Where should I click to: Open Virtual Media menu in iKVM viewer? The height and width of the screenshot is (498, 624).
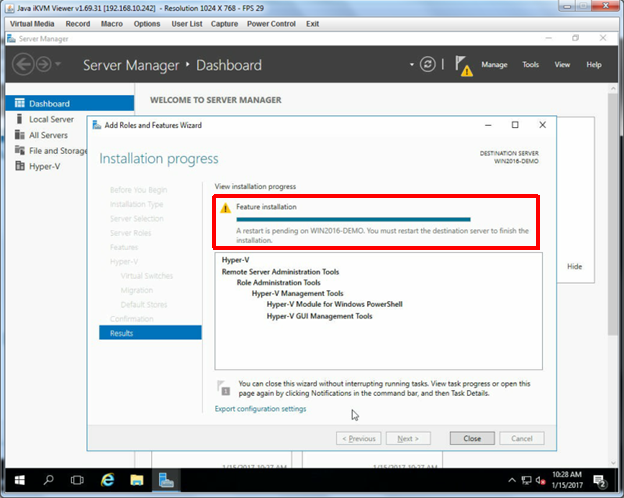(32, 24)
